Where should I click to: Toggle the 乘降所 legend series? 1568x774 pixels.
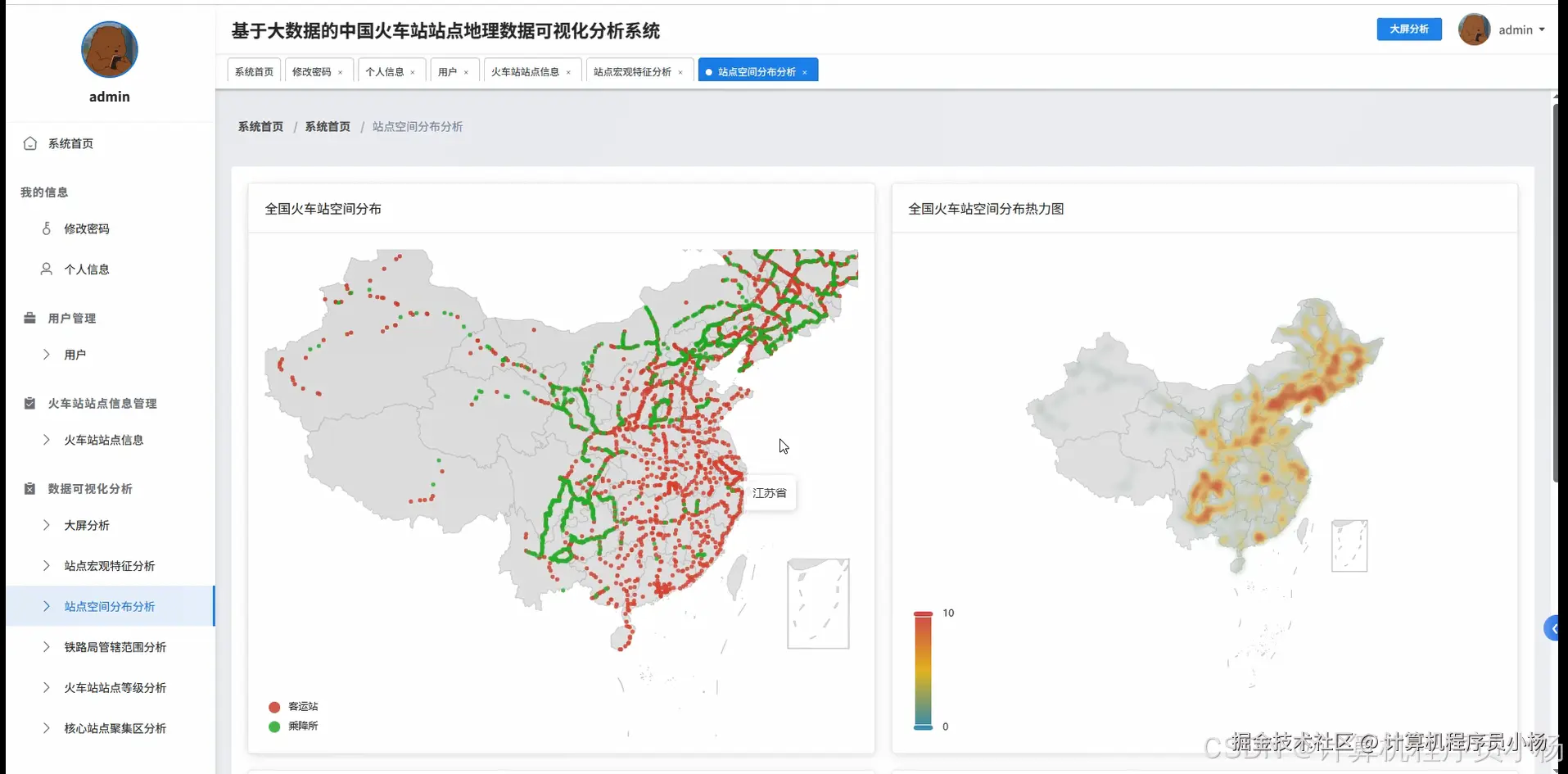(293, 726)
